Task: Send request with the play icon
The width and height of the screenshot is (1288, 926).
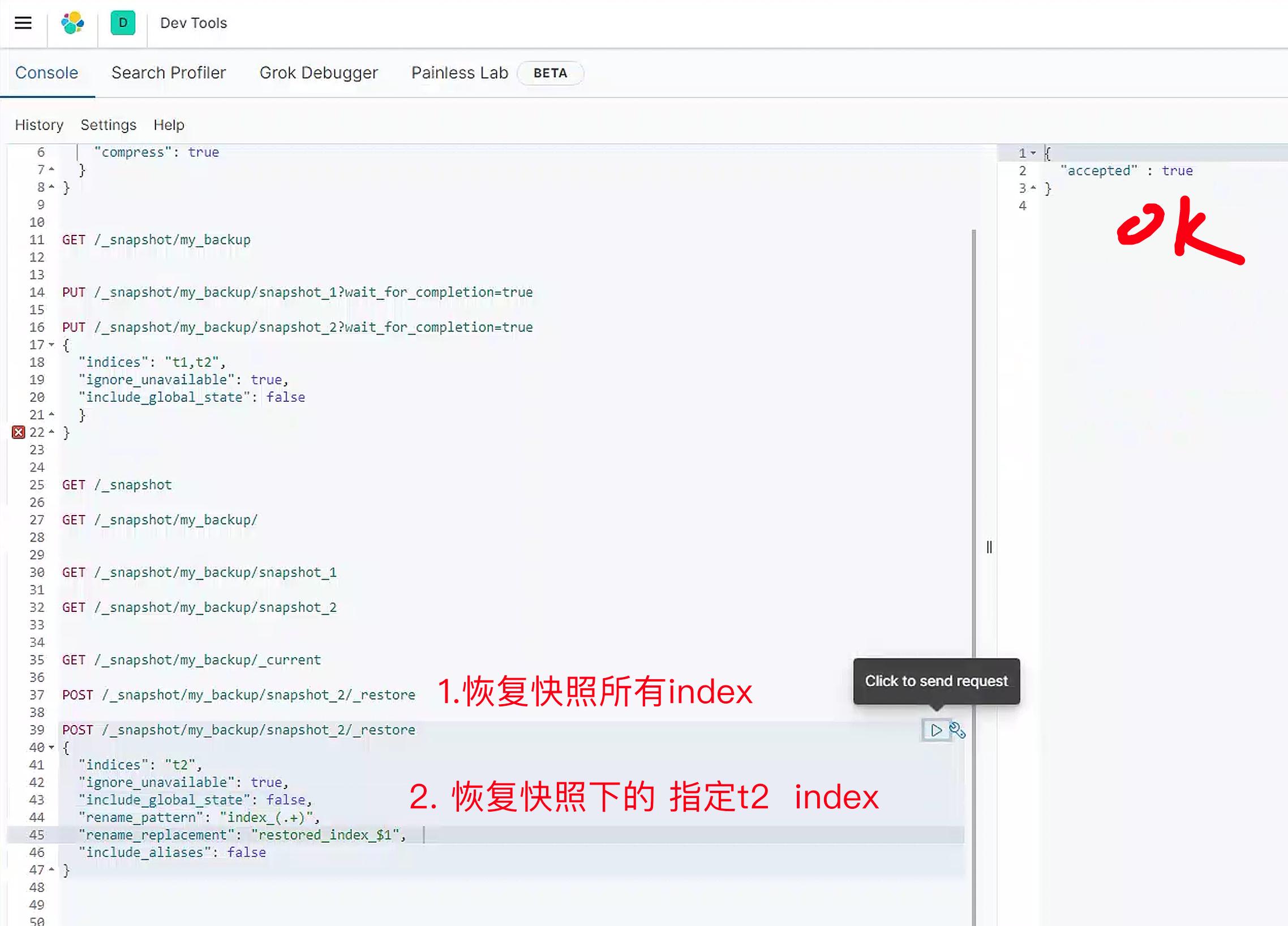Action: coord(936,730)
